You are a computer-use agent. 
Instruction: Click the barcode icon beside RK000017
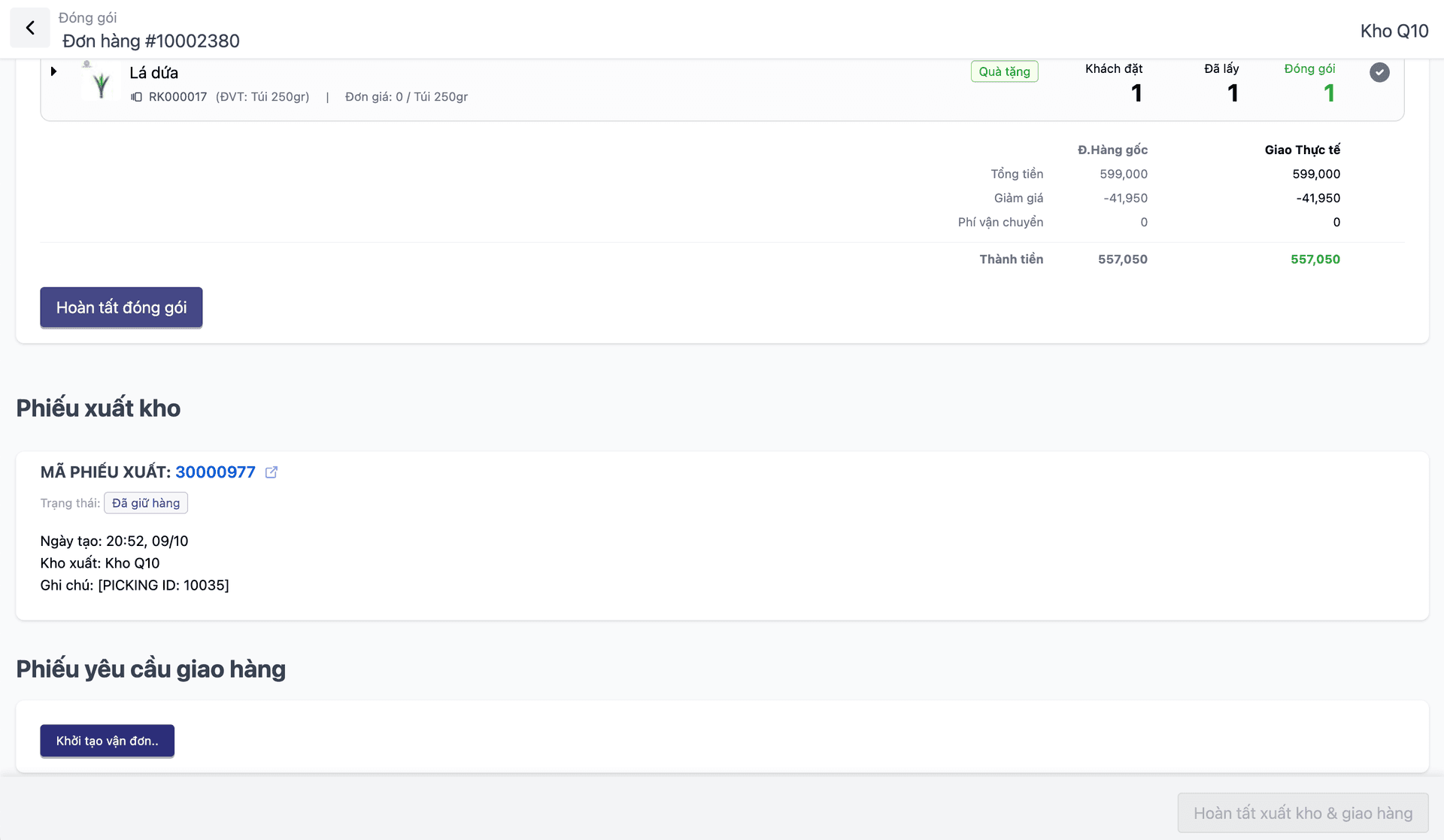tap(136, 97)
